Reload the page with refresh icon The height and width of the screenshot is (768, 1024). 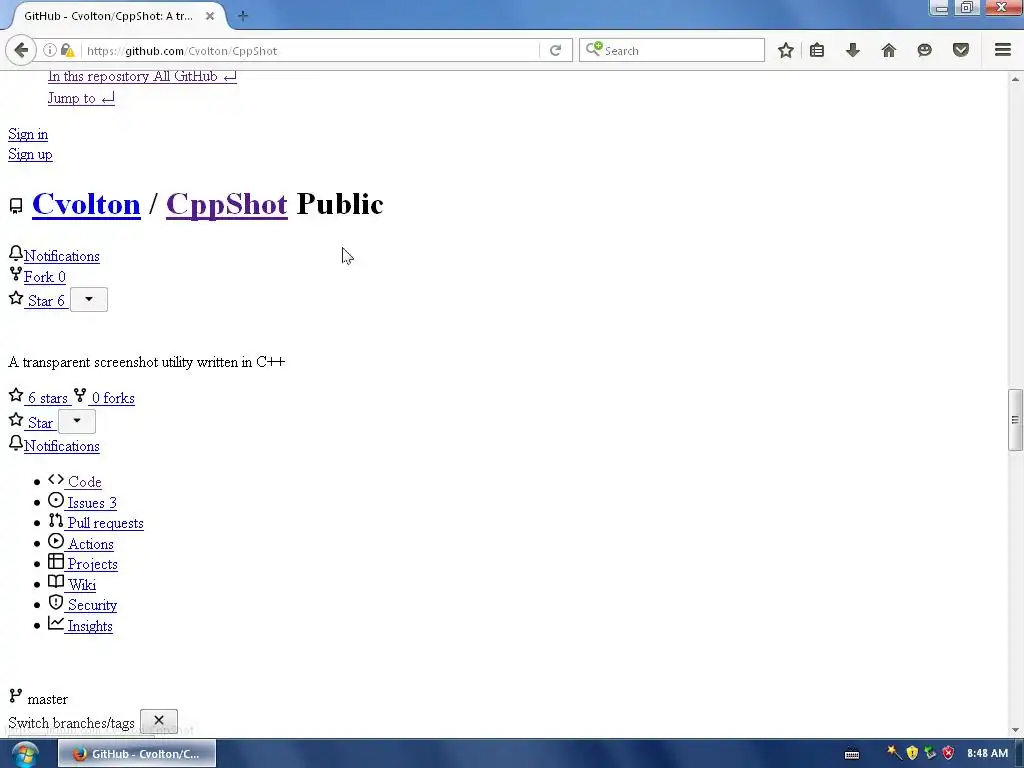pos(555,50)
